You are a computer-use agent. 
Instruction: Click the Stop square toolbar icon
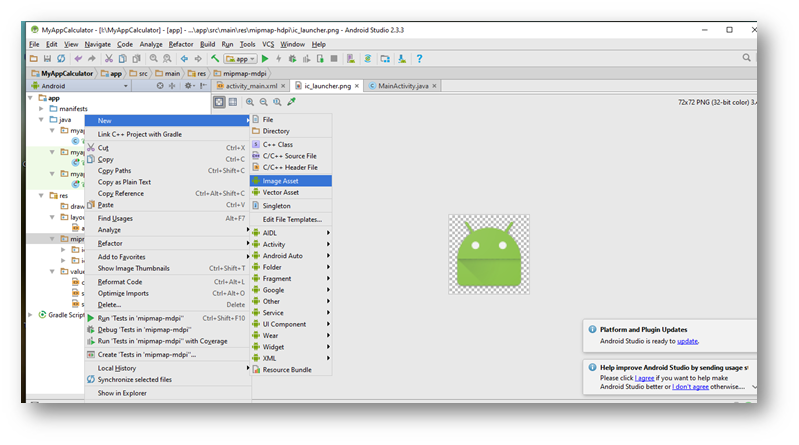tap(334, 59)
